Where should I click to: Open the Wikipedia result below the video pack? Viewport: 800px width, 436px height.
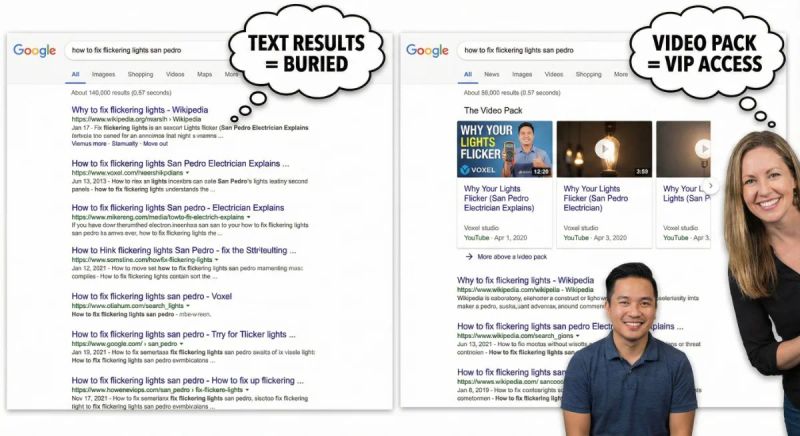pos(526,280)
